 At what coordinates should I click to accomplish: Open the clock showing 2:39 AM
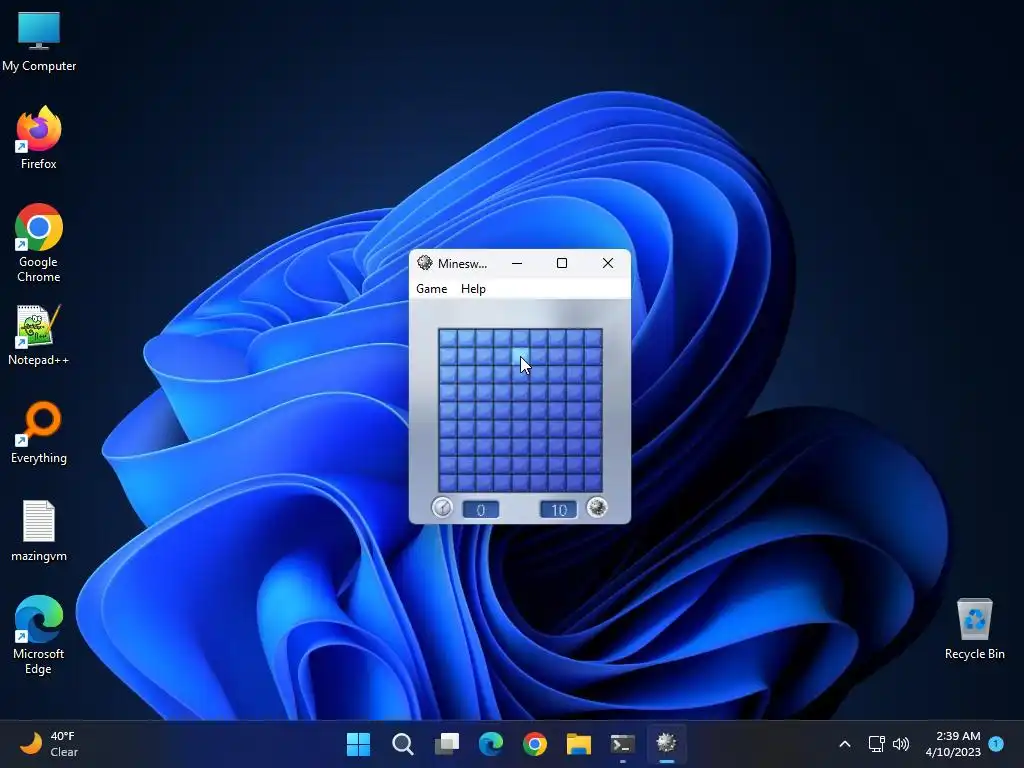pyautogui.click(x=953, y=744)
